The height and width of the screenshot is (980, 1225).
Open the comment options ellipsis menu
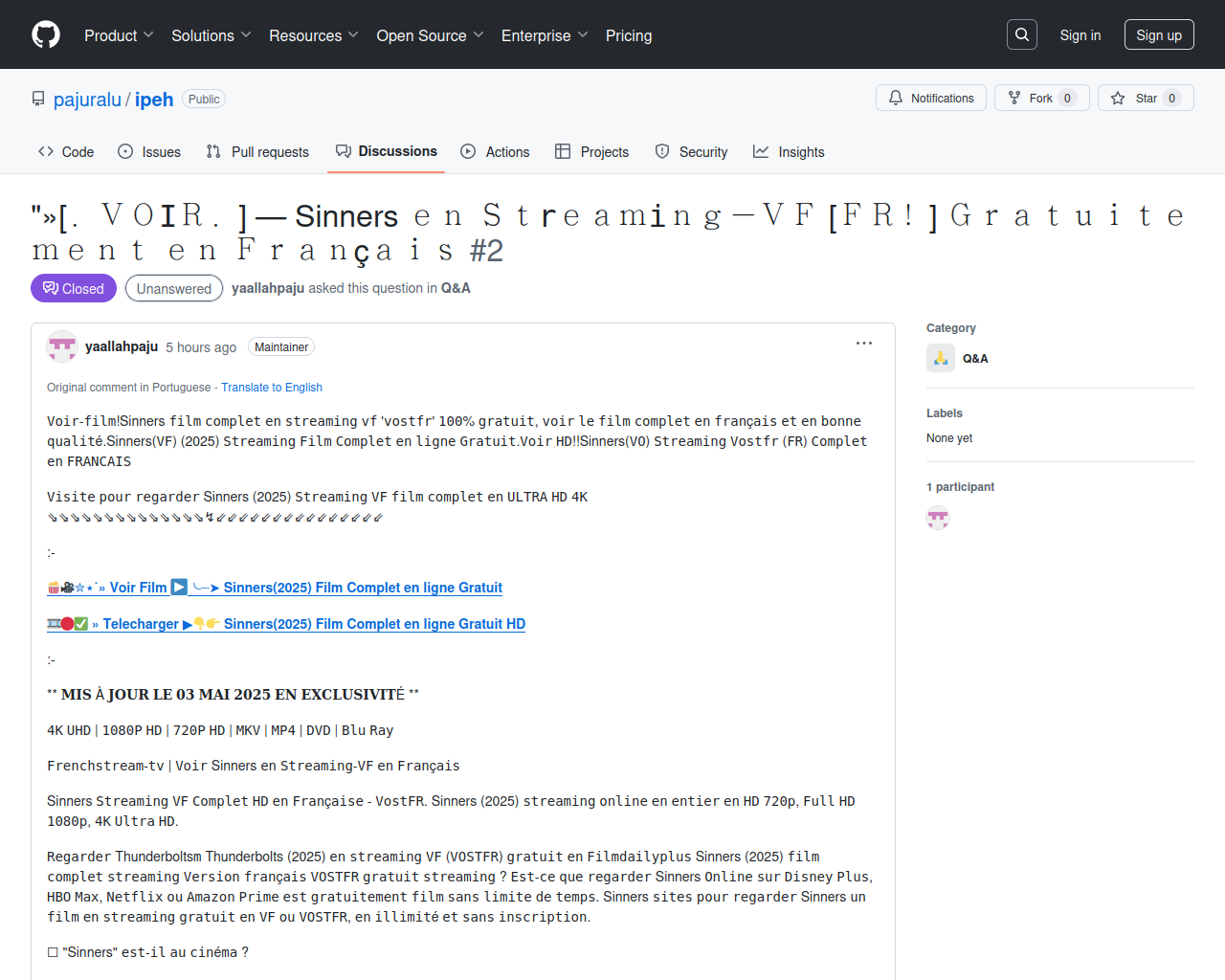coord(864,344)
